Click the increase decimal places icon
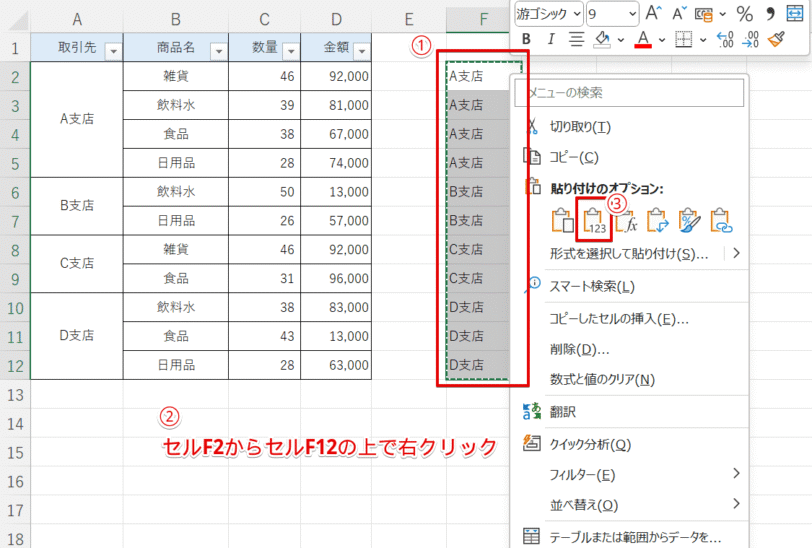Screen dimensions: 812x548 tap(725, 39)
